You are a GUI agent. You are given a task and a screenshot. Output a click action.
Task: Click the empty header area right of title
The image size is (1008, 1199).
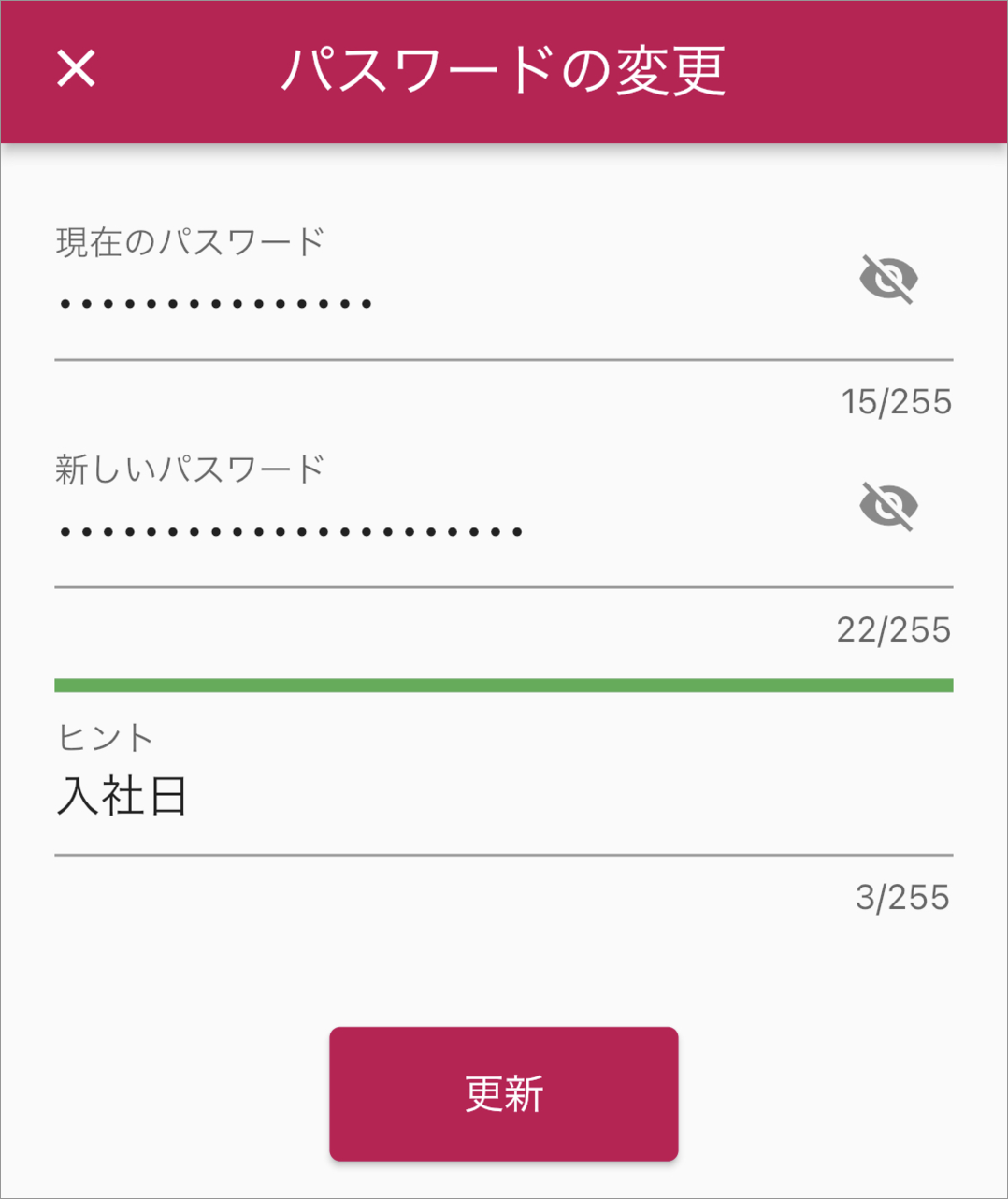coord(870,70)
